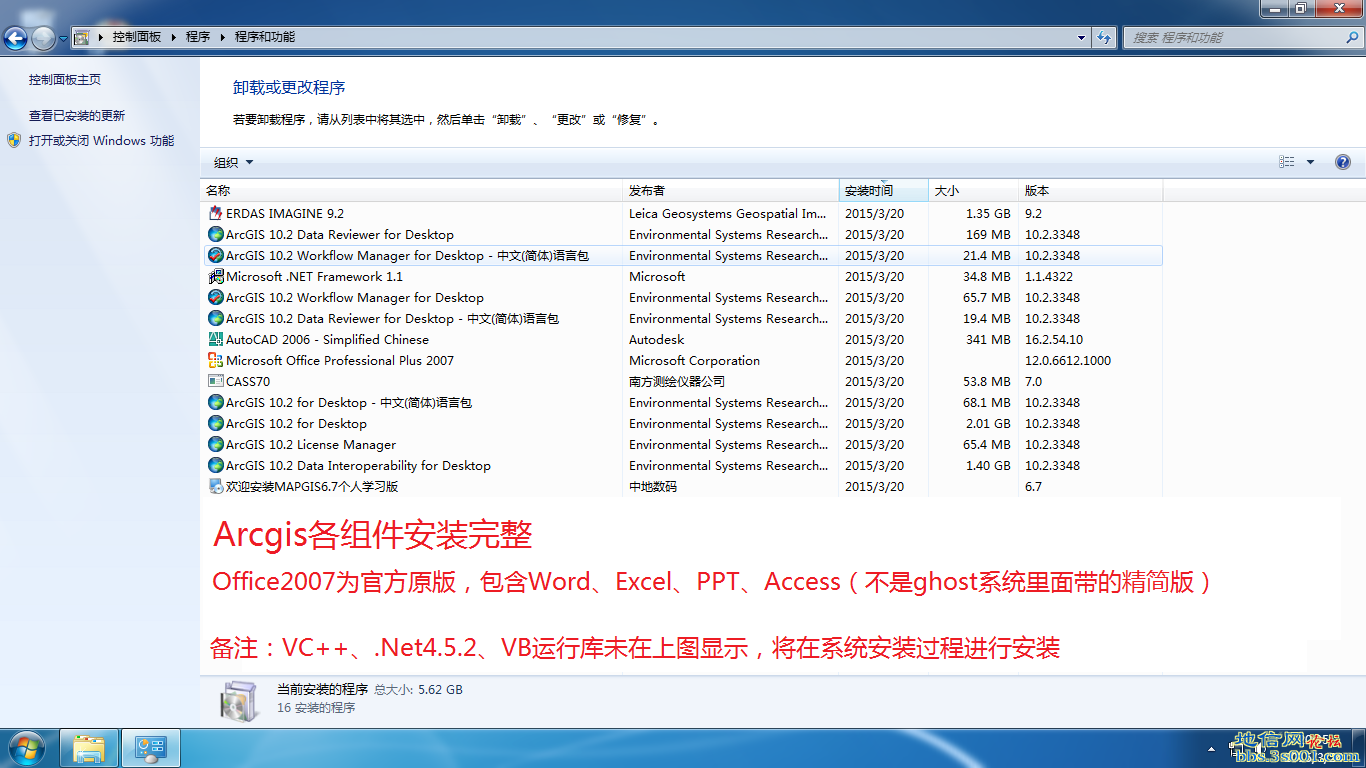Click the refresh icon beside address bar
Image resolution: width=1366 pixels, height=768 pixels.
pyautogui.click(x=1104, y=37)
